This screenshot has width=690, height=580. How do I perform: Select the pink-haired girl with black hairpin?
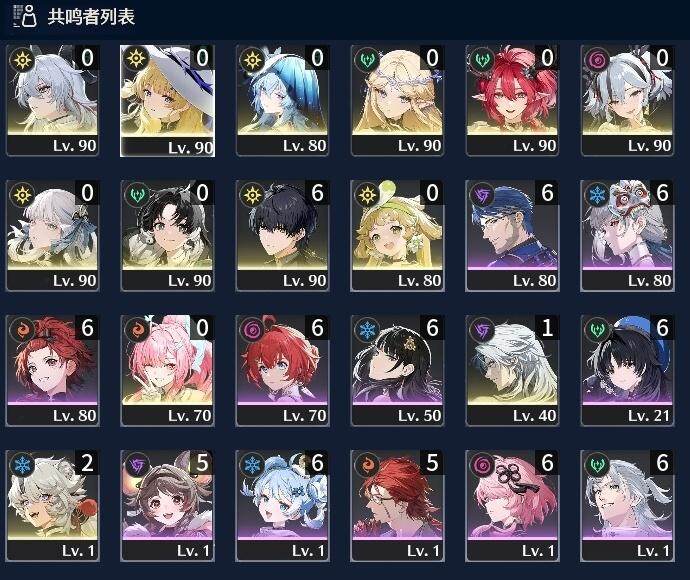[512, 506]
